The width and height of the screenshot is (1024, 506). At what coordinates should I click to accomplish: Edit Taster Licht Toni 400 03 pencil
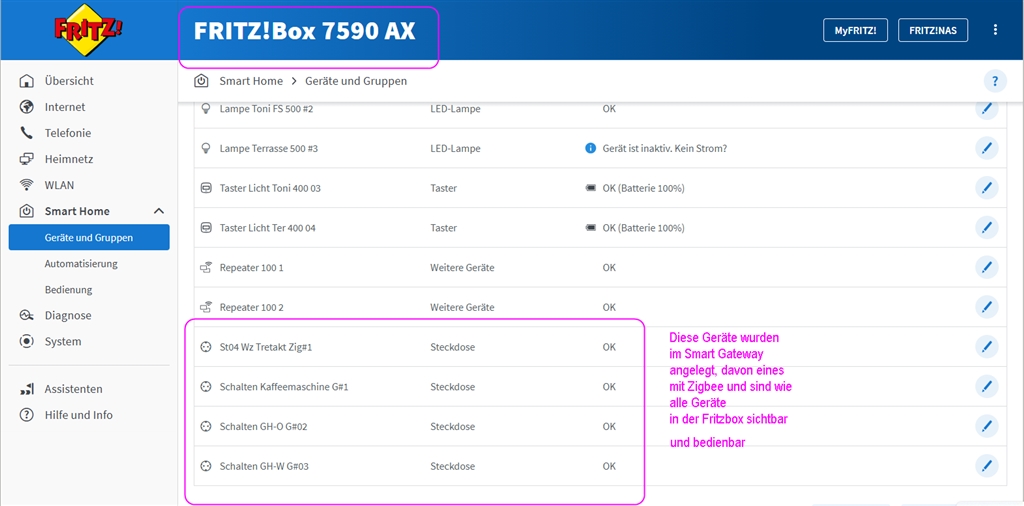987,188
